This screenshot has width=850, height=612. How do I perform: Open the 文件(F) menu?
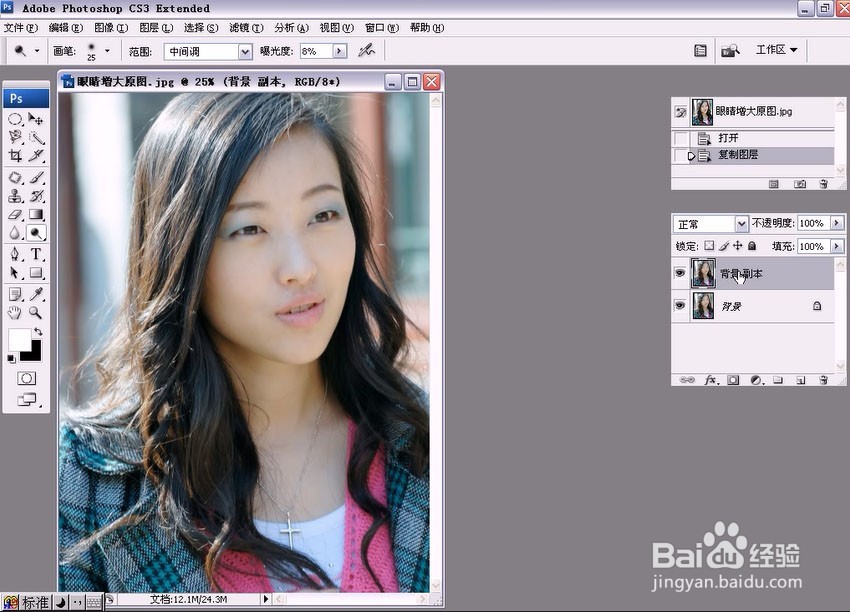tap(21, 28)
